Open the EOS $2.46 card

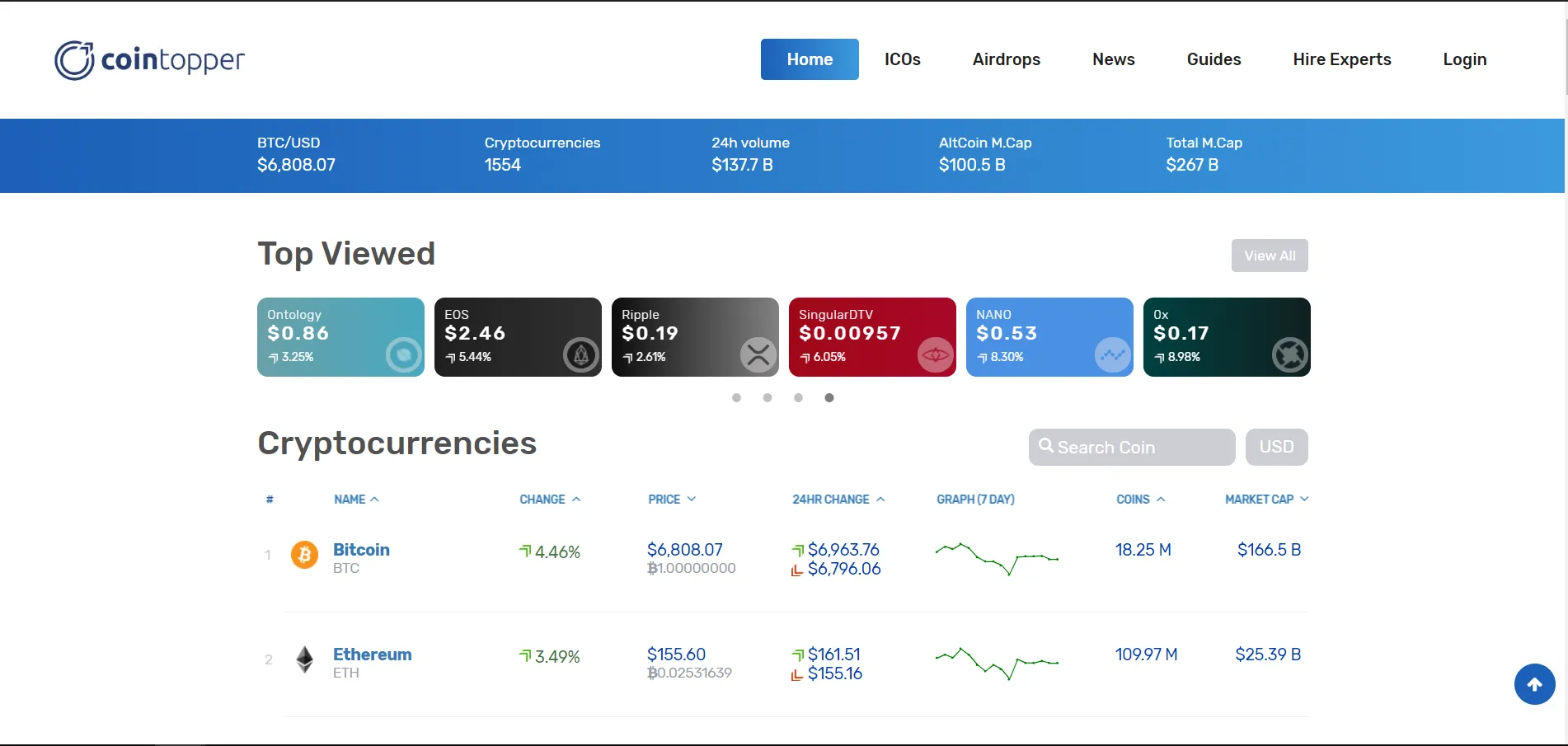tap(518, 337)
